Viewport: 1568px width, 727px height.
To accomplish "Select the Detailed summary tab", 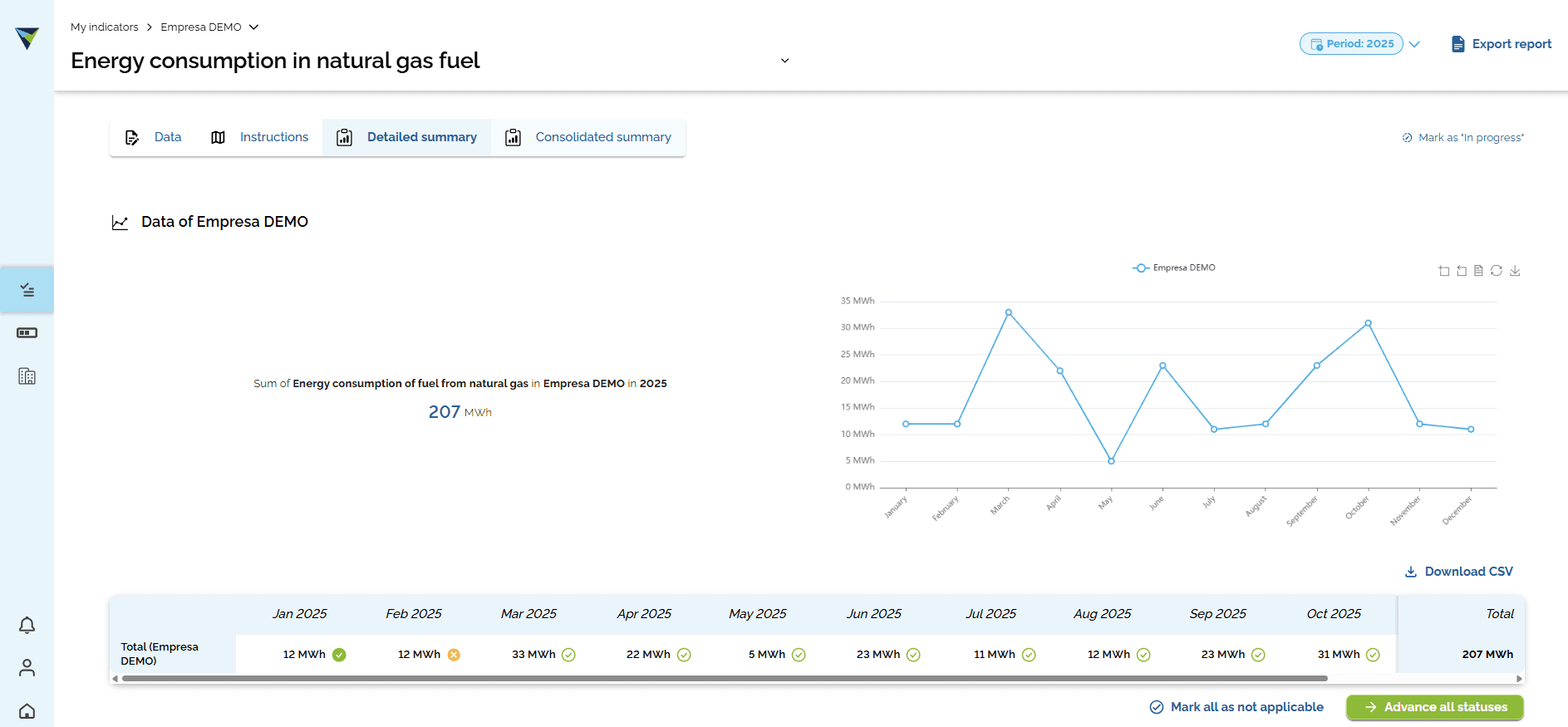I will pos(406,137).
